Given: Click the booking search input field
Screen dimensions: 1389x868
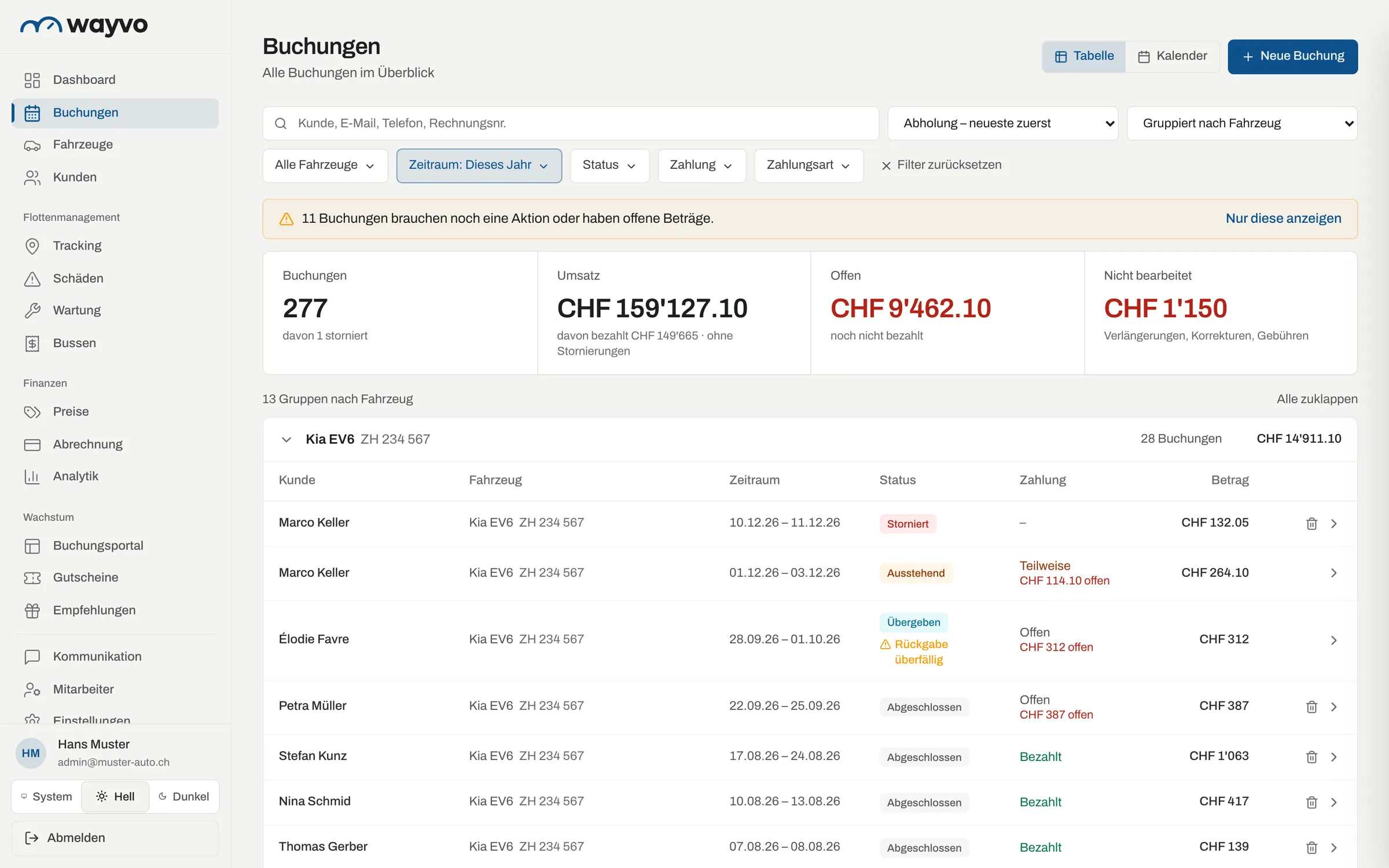Looking at the screenshot, I should 571,123.
